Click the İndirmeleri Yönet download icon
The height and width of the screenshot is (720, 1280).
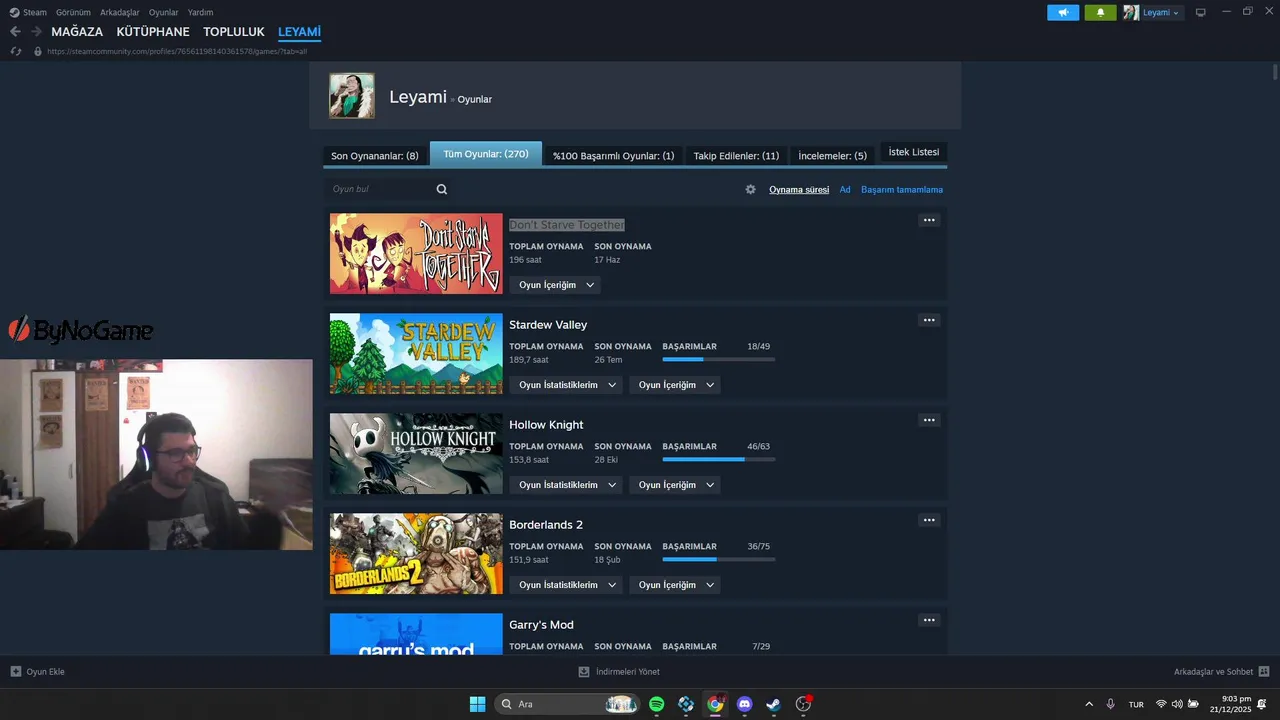[x=584, y=672]
